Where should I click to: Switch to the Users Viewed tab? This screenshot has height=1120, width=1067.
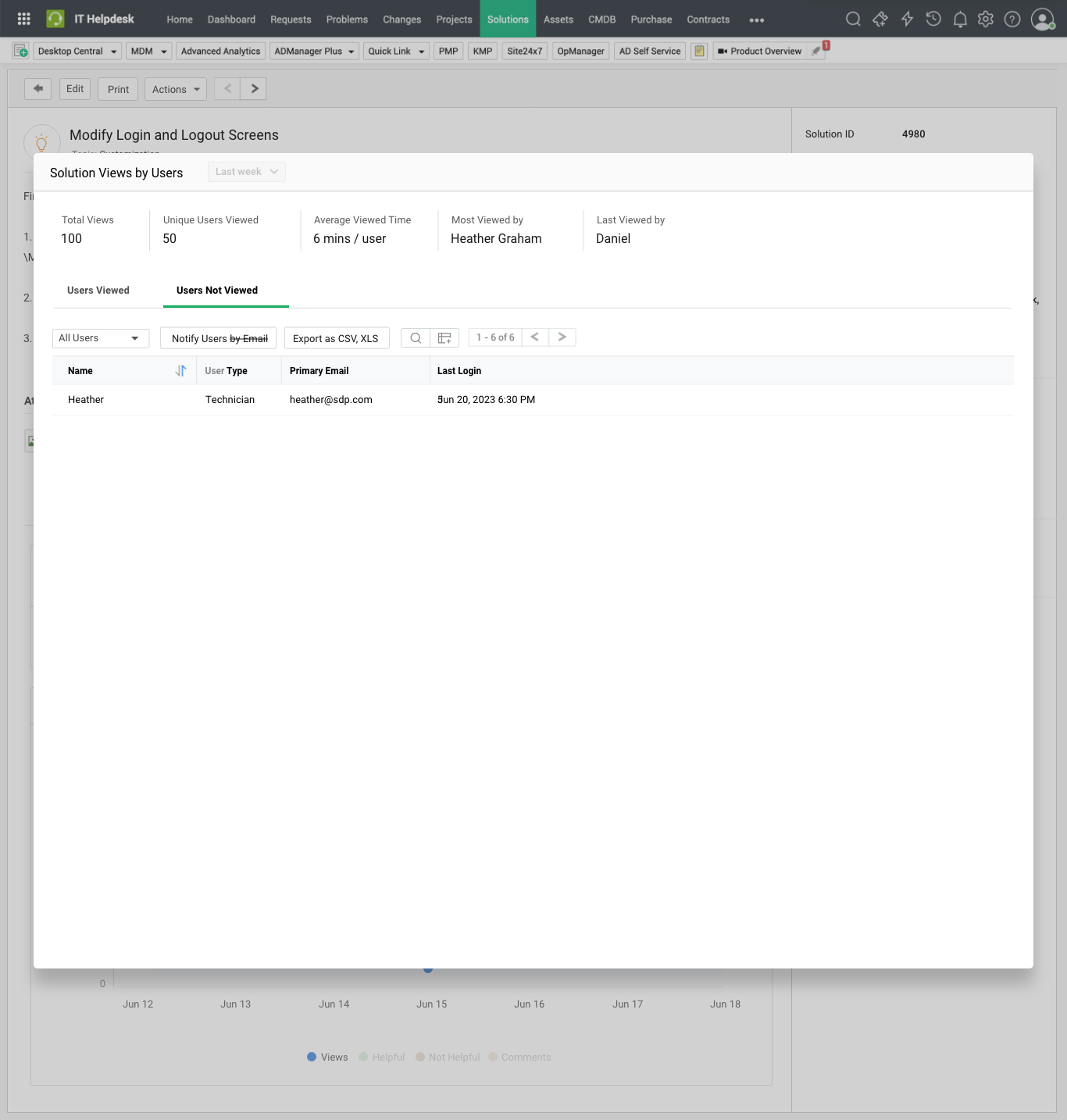click(98, 291)
